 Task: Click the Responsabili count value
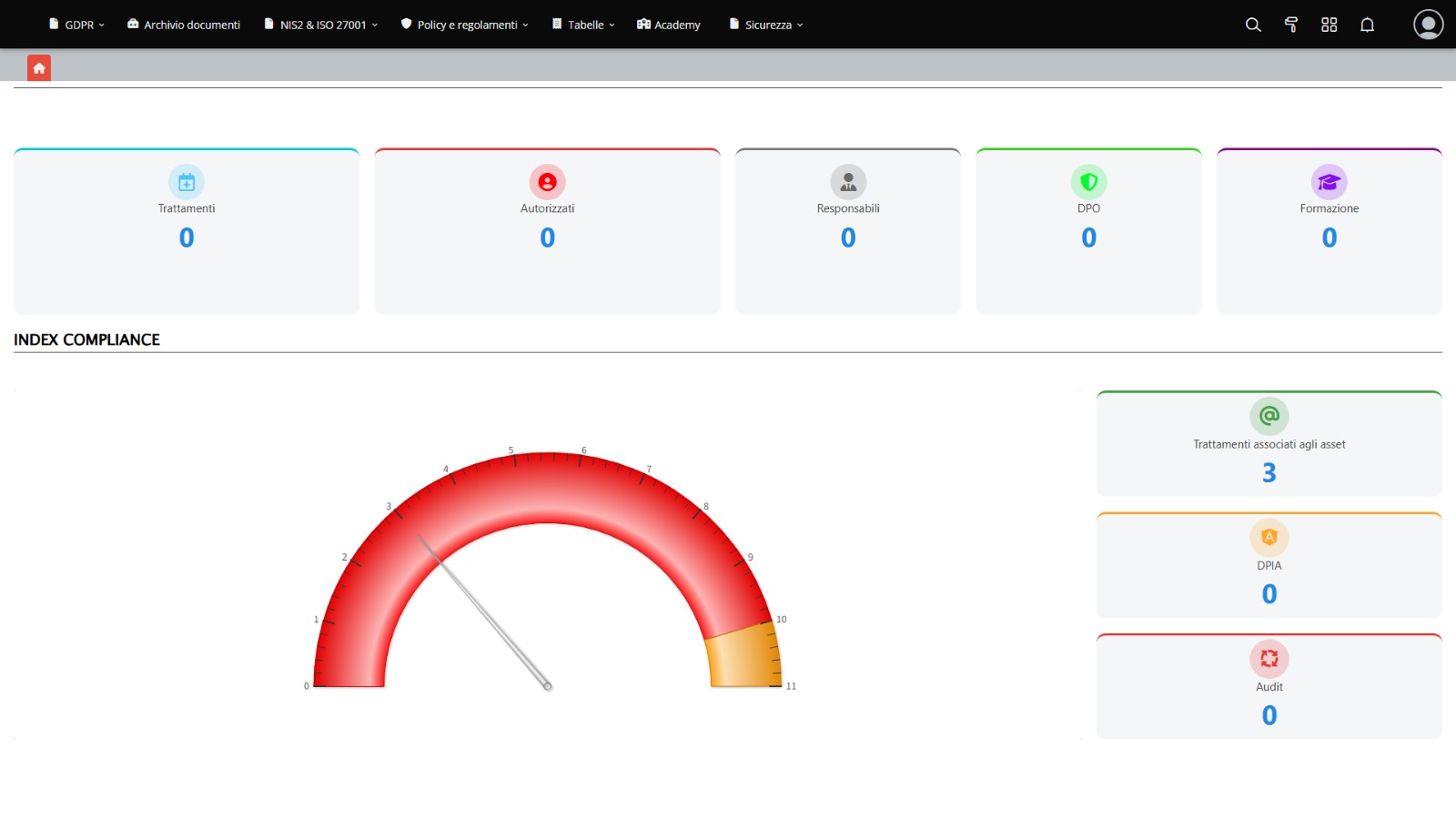click(x=848, y=238)
